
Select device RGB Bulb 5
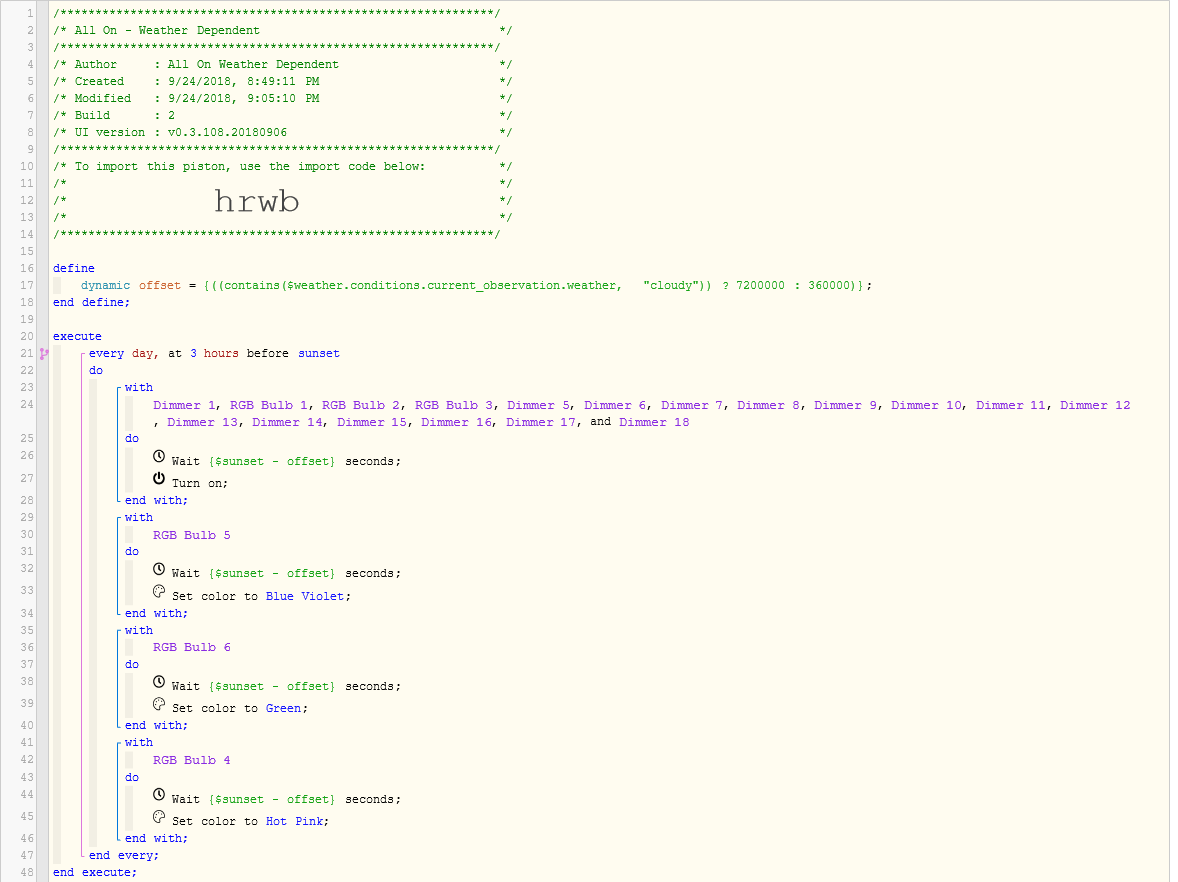coord(192,535)
